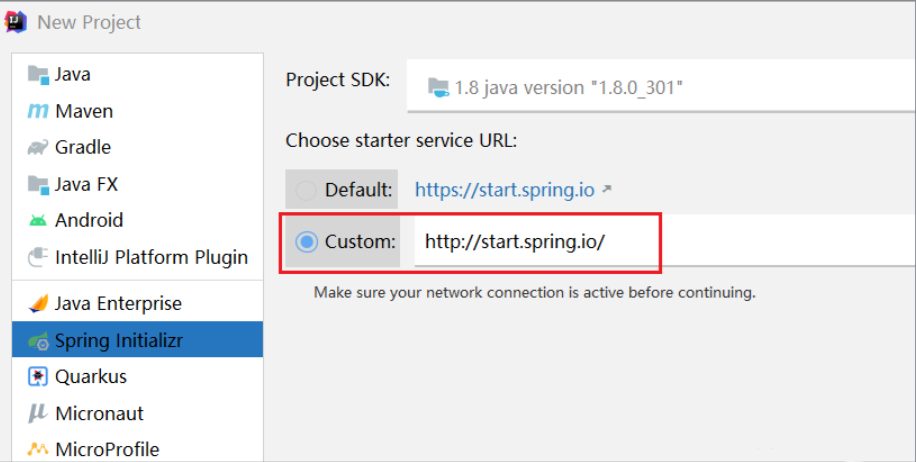
Task: Click the Java Enterprise flame icon
Action: 39,304
